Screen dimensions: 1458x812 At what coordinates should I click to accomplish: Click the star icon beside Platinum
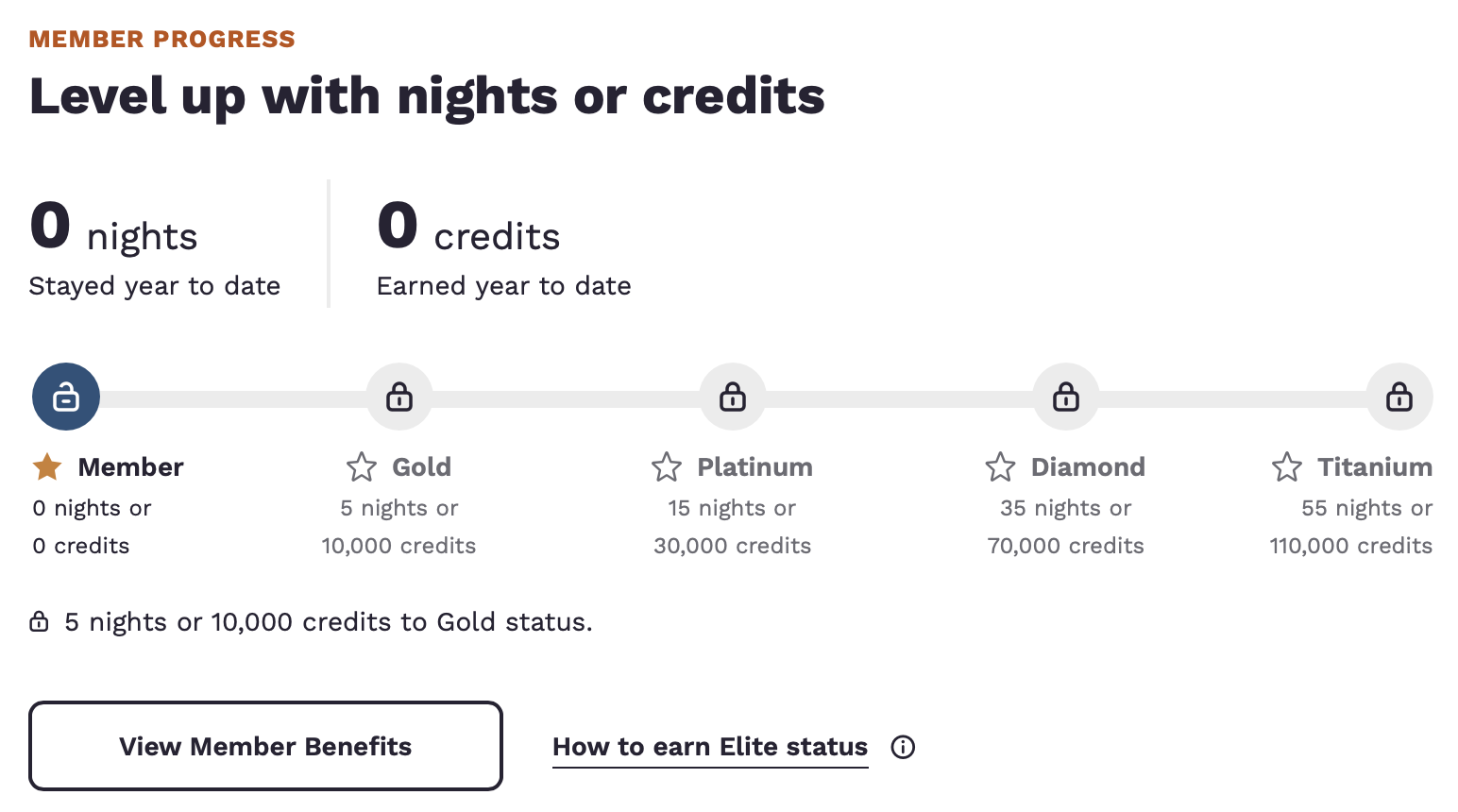[x=666, y=466]
